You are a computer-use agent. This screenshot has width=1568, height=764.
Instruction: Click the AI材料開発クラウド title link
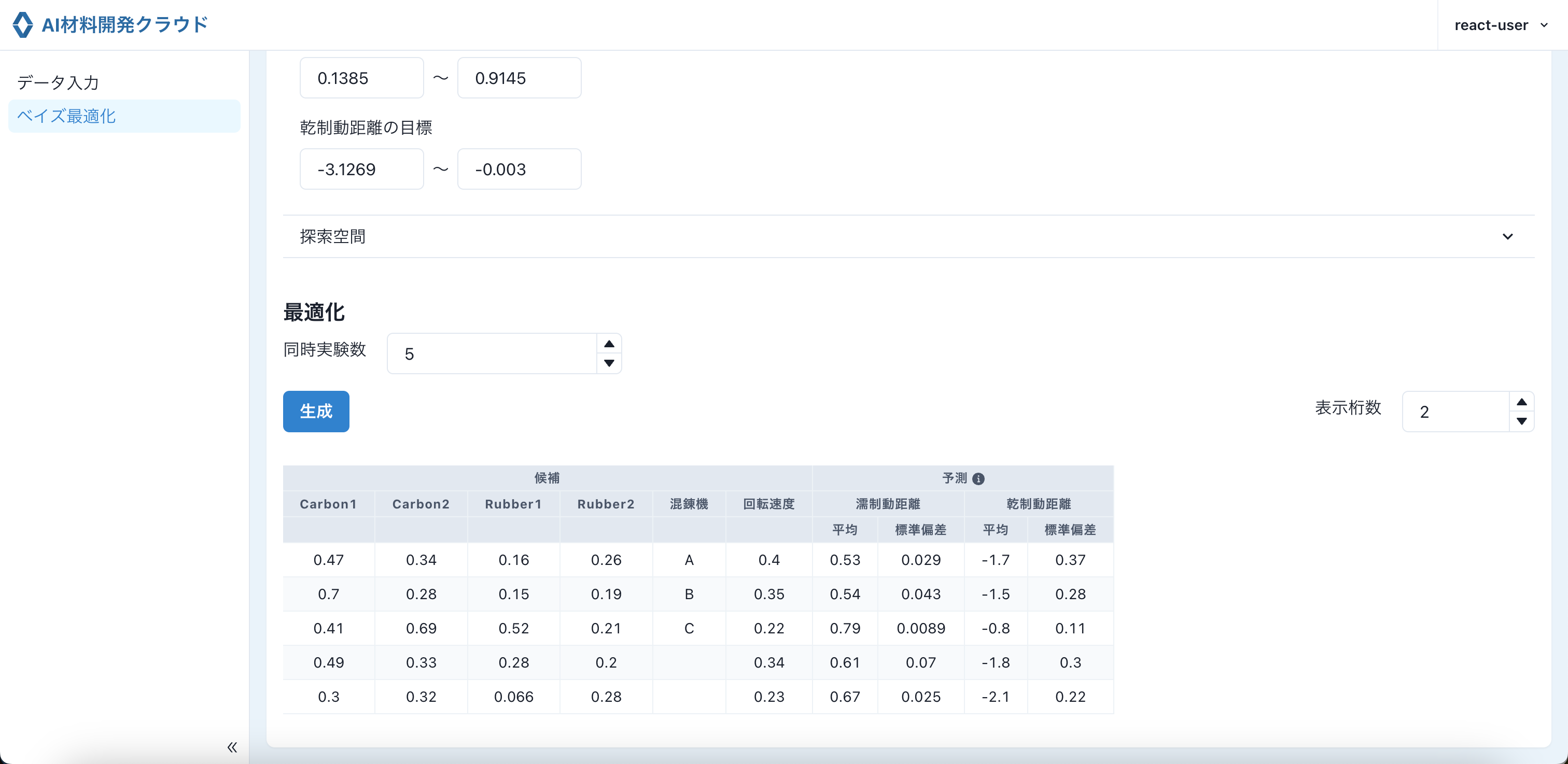125,25
